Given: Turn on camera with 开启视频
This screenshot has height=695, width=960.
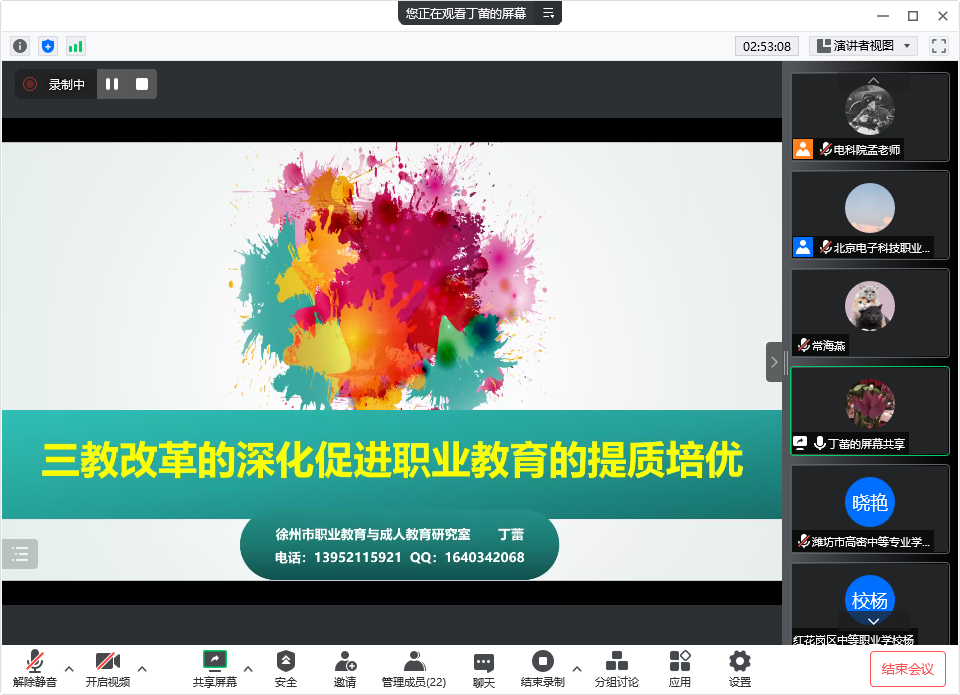Looking at the screenshot, I should (107, 668).
